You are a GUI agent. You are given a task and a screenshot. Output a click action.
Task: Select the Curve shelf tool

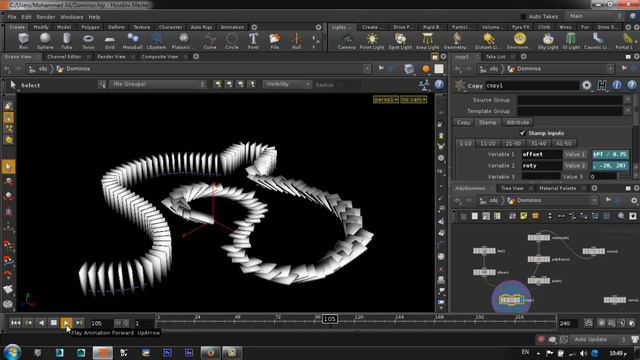pos(210,41)
